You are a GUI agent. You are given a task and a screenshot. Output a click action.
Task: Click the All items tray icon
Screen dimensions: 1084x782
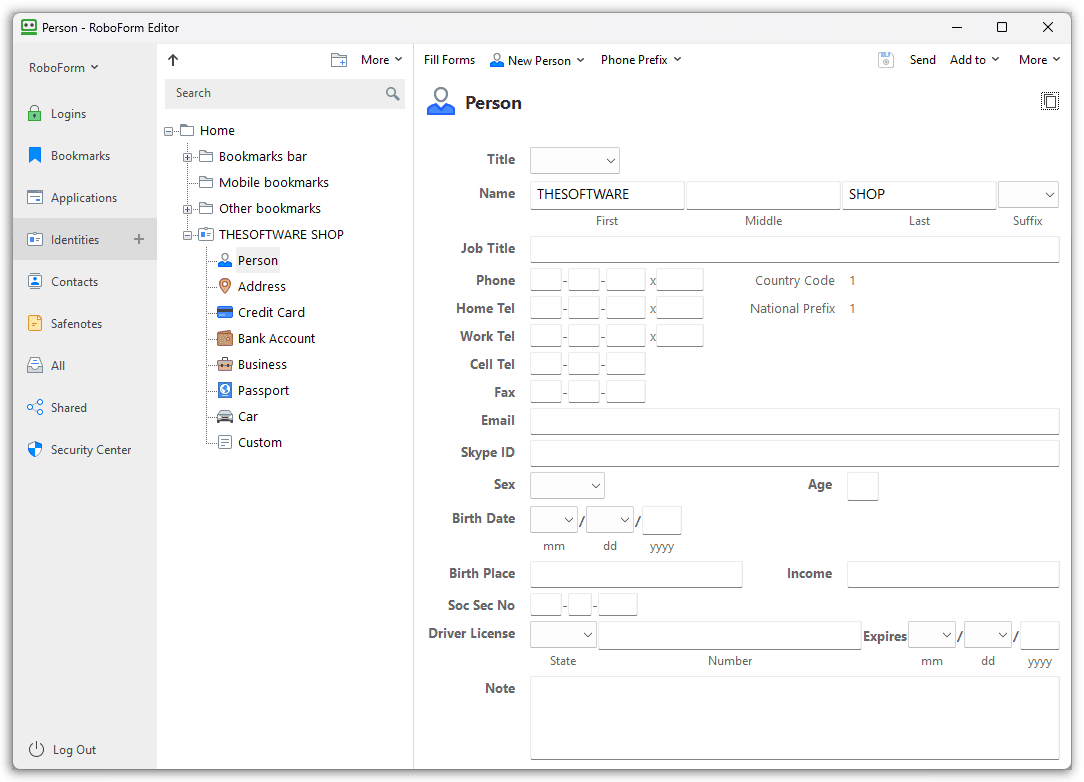tap(35, 366)
